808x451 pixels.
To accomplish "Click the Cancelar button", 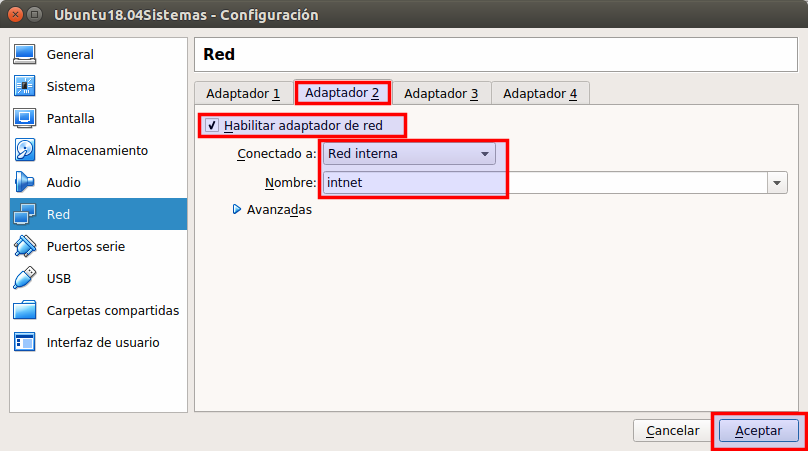I will coord(672,430).
